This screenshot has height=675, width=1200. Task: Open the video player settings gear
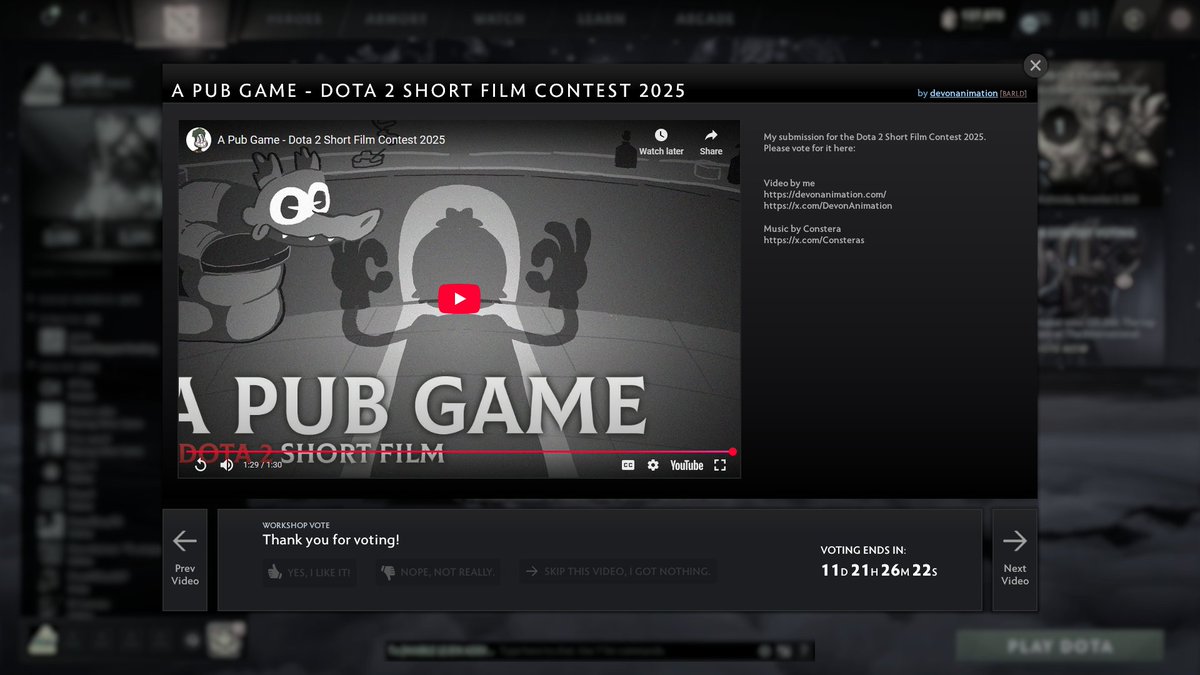coord(653,465)
